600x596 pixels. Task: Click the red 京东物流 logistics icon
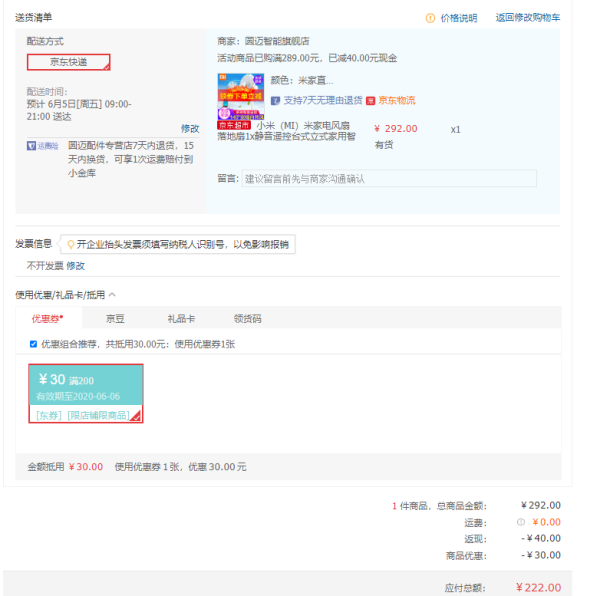click(370, 101)
